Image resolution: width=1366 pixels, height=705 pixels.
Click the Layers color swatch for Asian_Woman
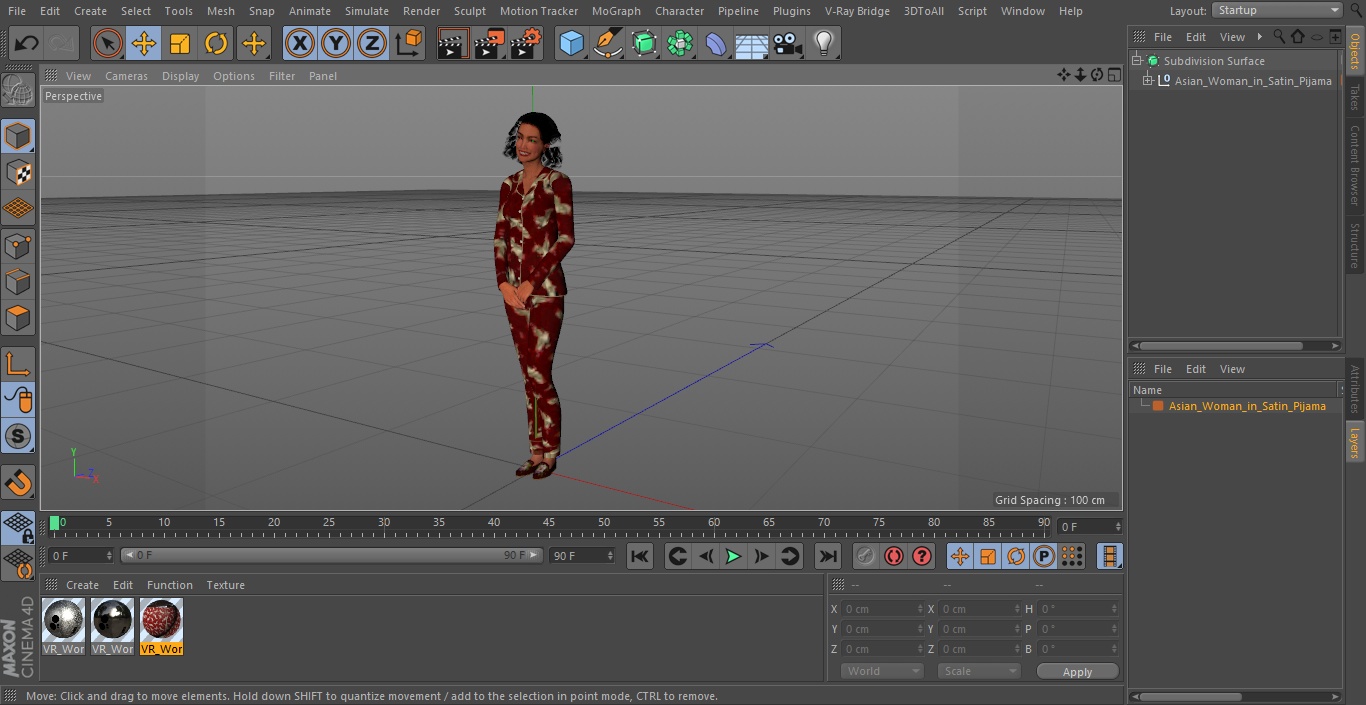[x=1158, y=406]
